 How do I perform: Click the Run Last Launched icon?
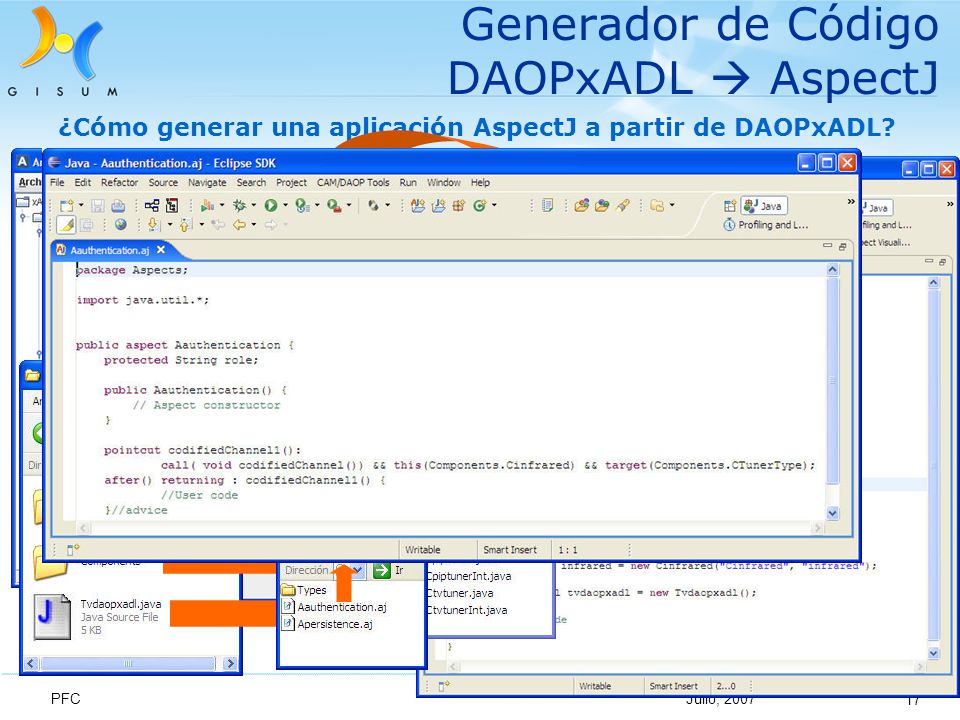pos(302,206)
